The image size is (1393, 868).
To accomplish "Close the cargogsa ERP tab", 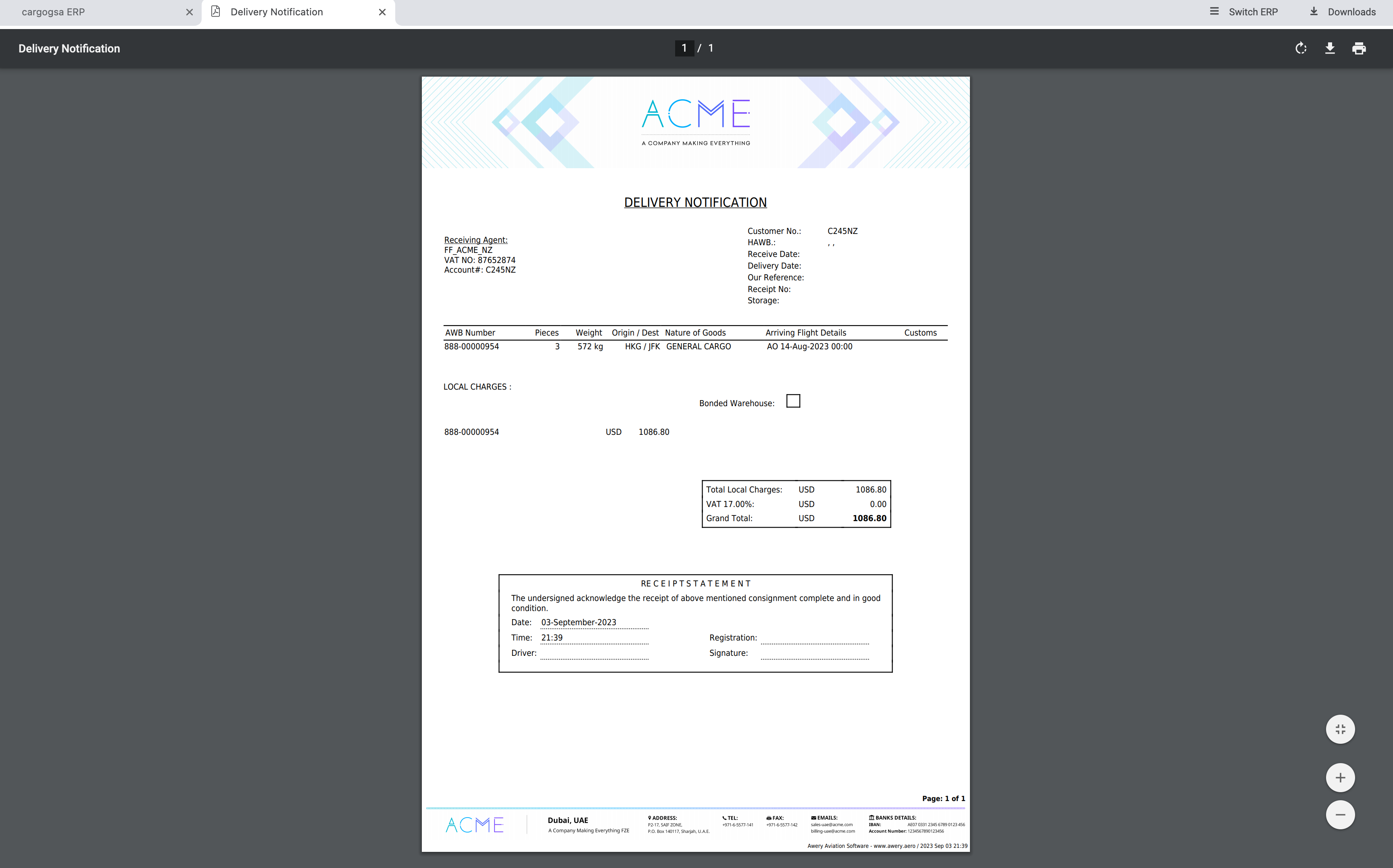I will (x=190, y=12).
